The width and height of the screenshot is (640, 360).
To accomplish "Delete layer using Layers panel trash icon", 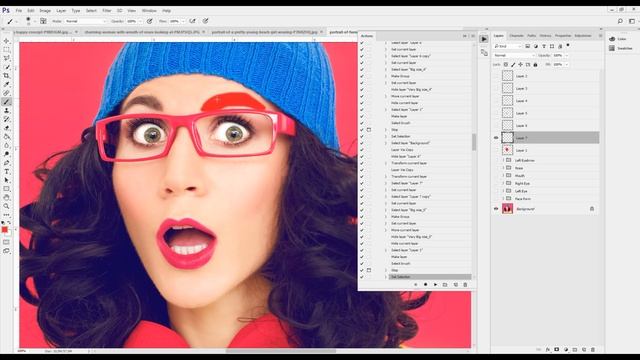I will [x=593, y=350].
